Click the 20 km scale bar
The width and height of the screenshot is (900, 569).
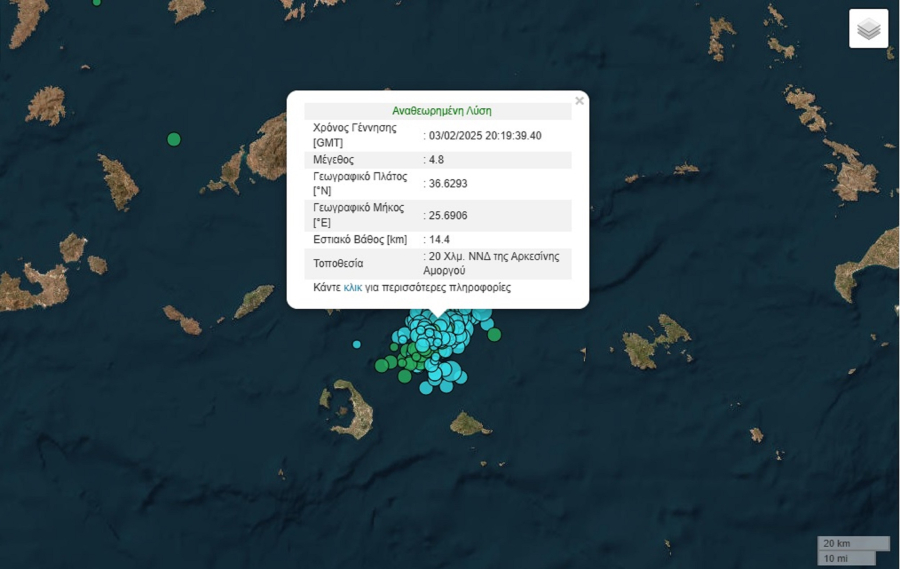tap(852, 543)
